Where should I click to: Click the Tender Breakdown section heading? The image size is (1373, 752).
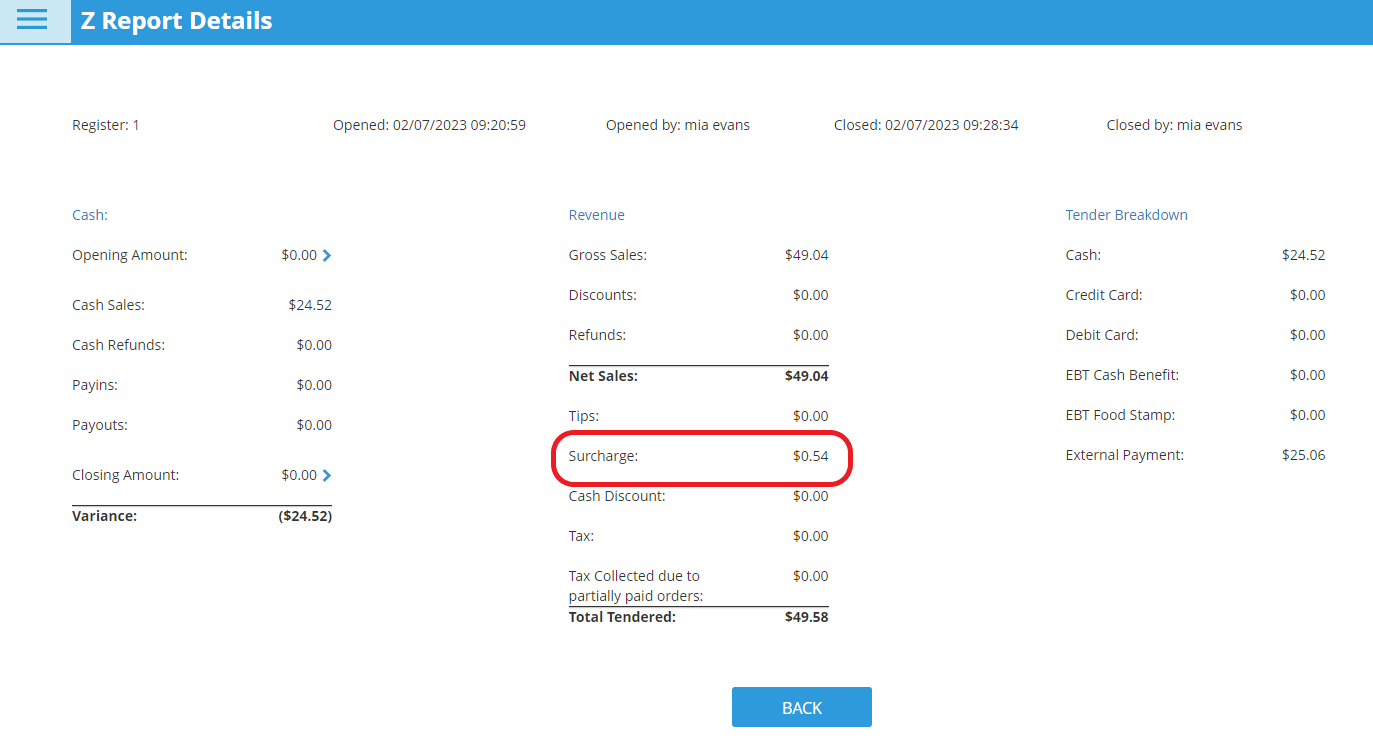1127,215
